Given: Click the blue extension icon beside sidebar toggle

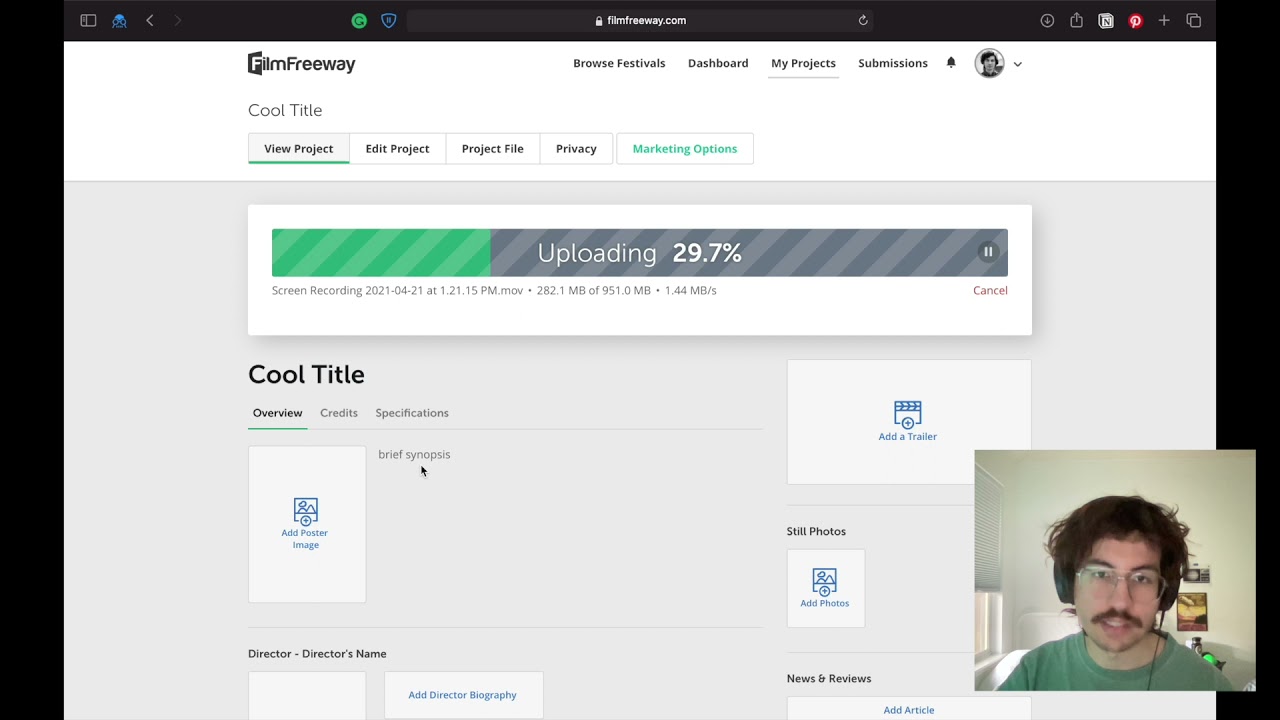Looking at the screenshot, I should coord(119,20).
